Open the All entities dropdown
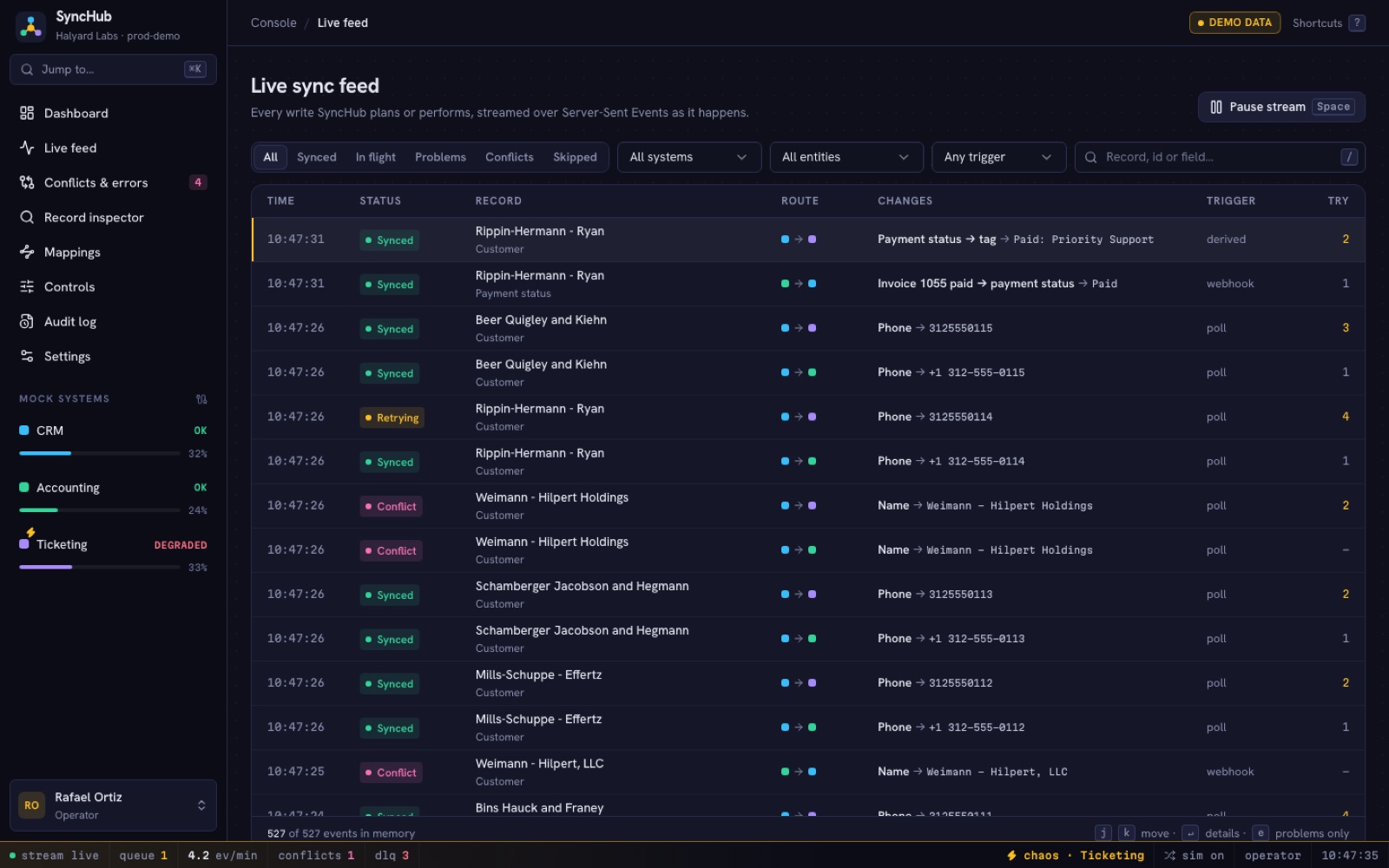 pyautogui.click(x=846, y=157)
